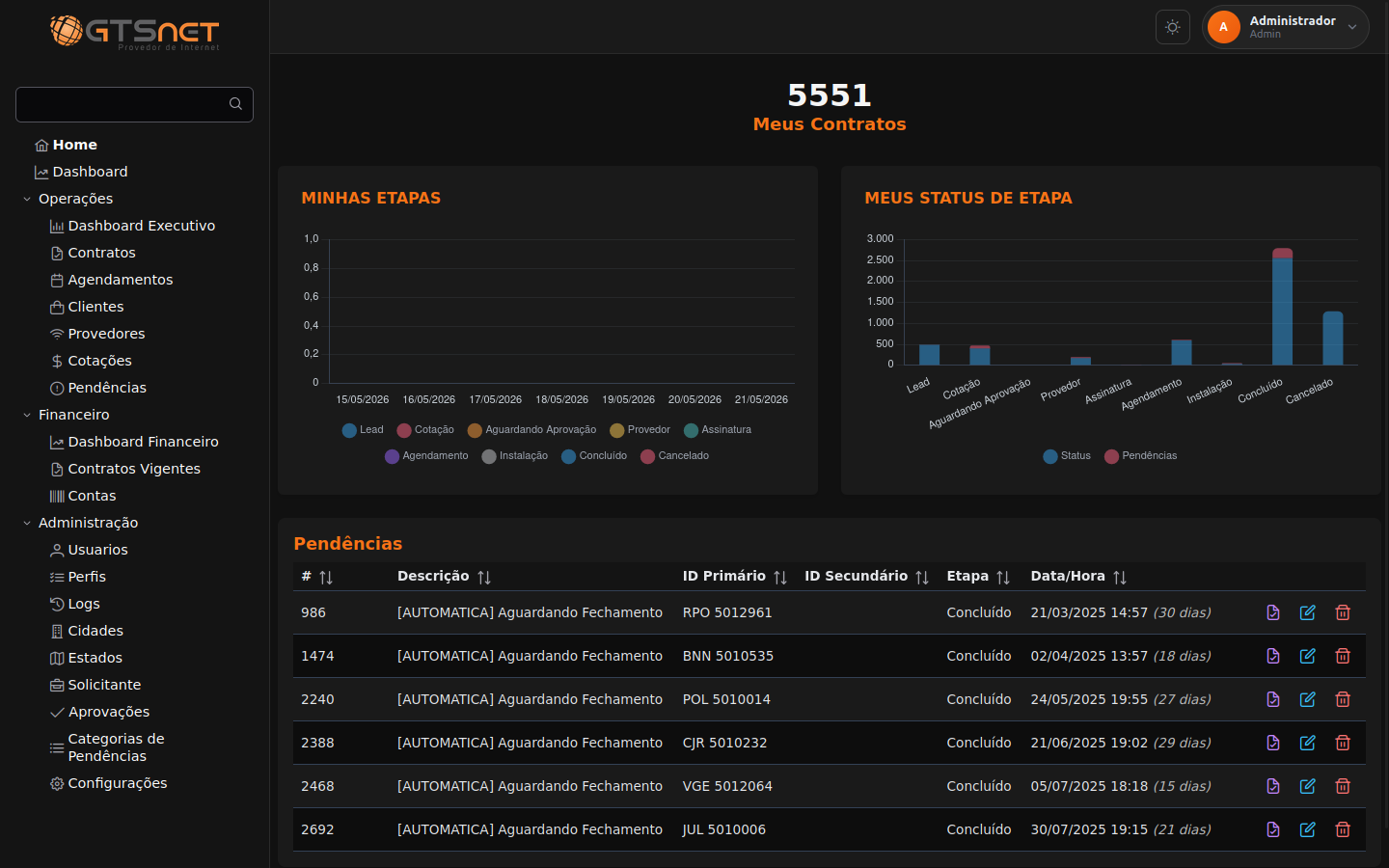Click the Aprovações checkmark icon

point(57,712)
